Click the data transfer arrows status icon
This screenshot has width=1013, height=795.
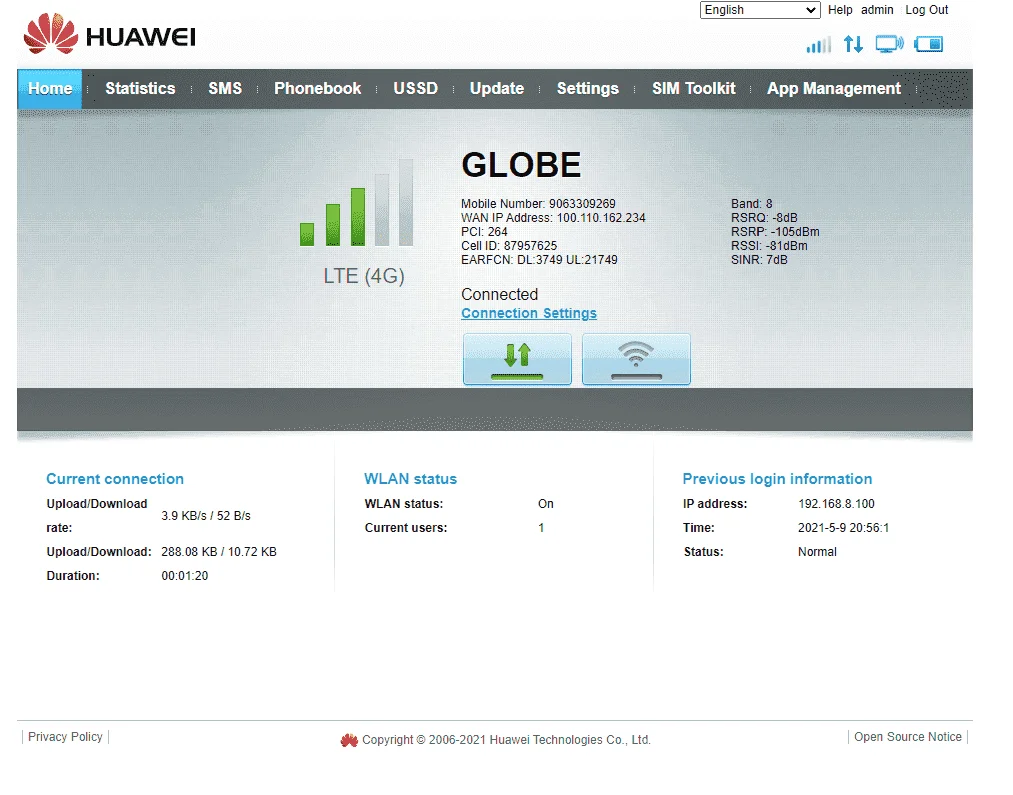point(853,45)
